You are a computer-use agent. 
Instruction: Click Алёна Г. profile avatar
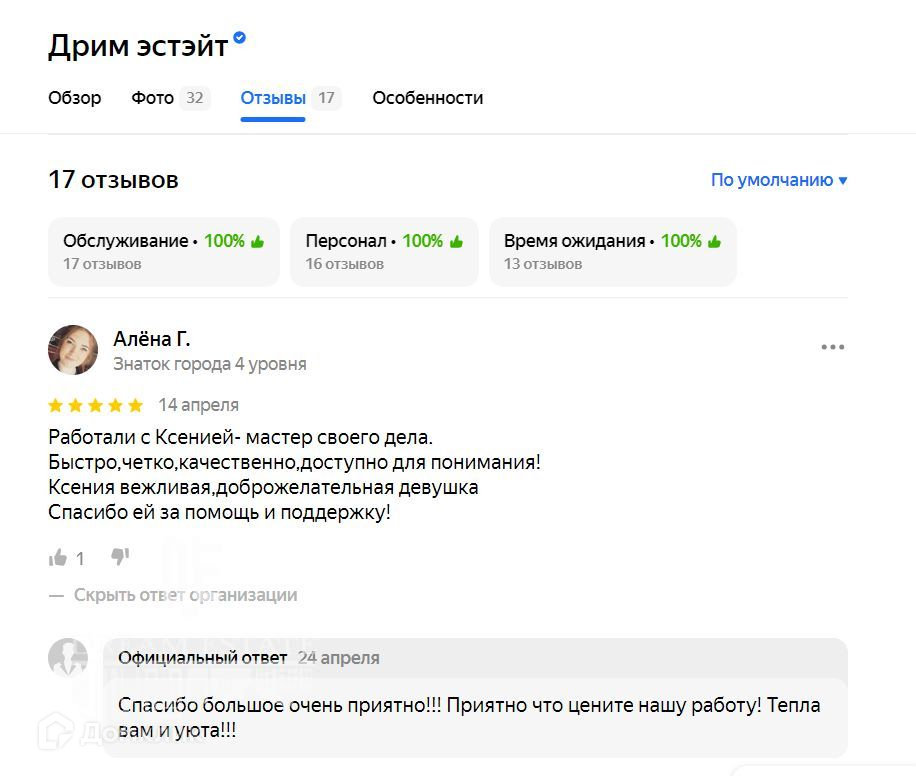pos(73,350)
